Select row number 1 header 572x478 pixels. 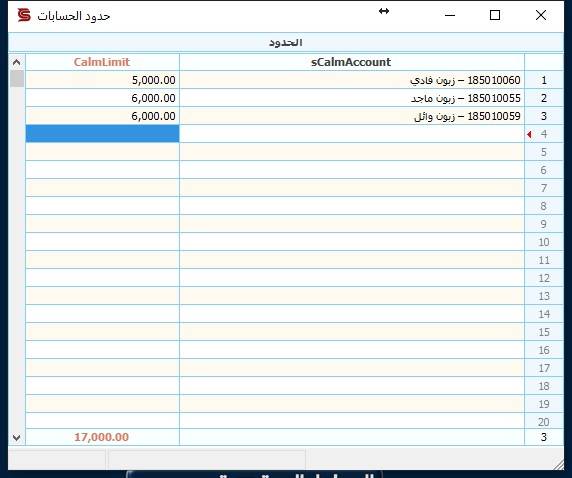point(544,80)
